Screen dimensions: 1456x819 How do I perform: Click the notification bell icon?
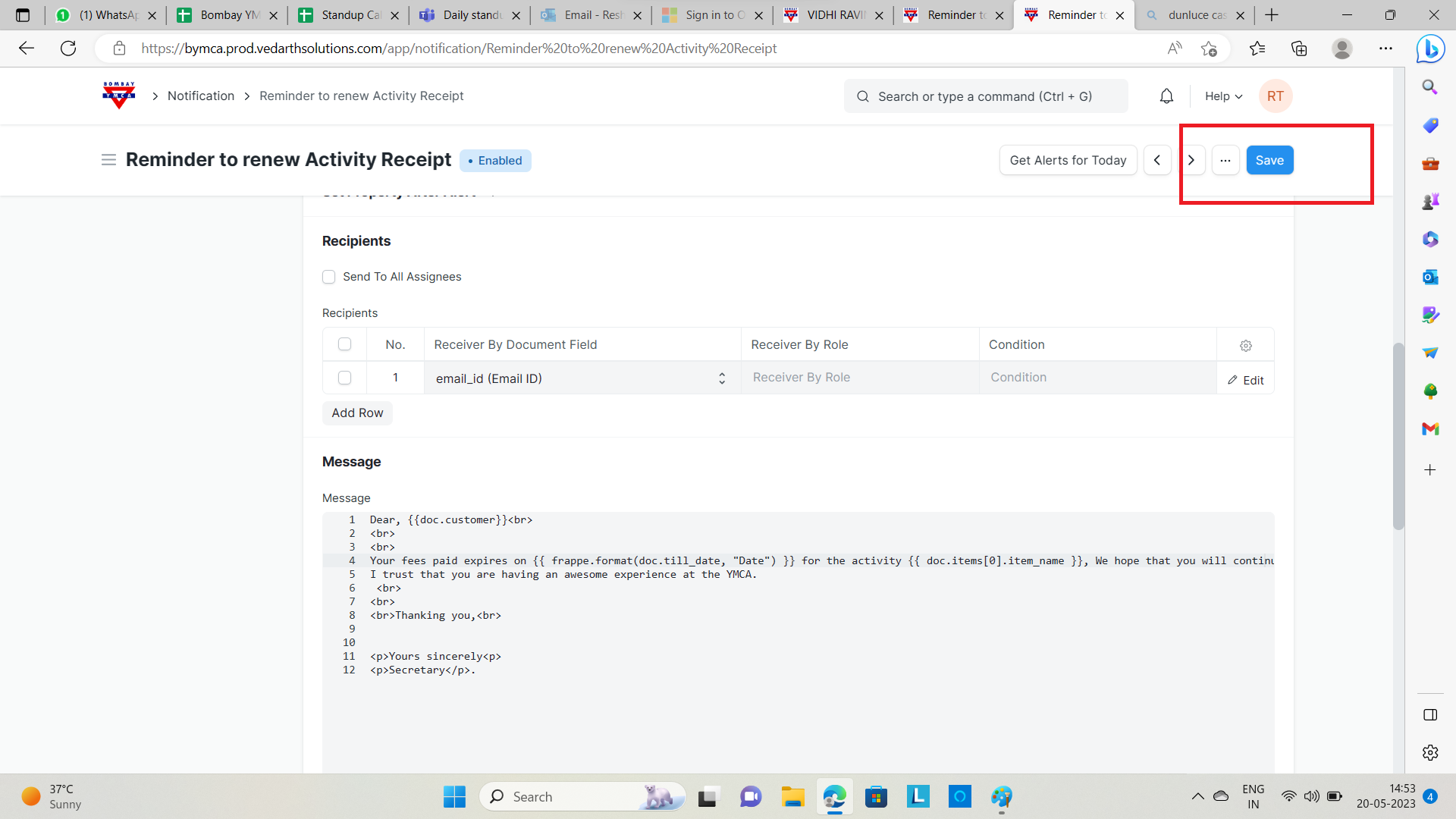click(1166, 96)
